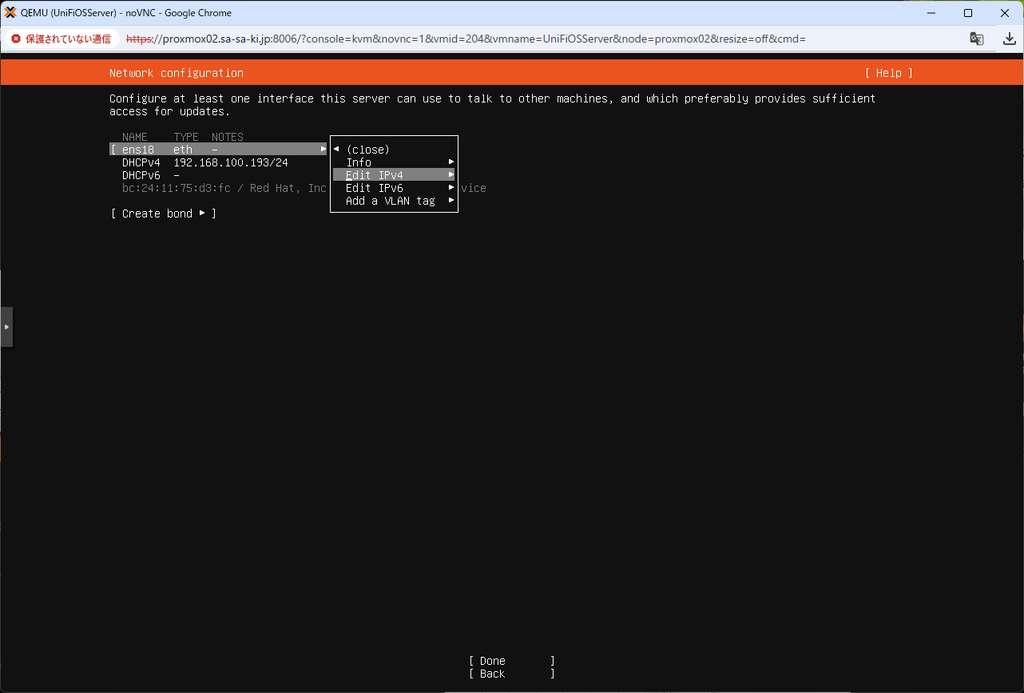Expand the noVNC control bar side handle
1024x693 pixels.
pos(7,327)
